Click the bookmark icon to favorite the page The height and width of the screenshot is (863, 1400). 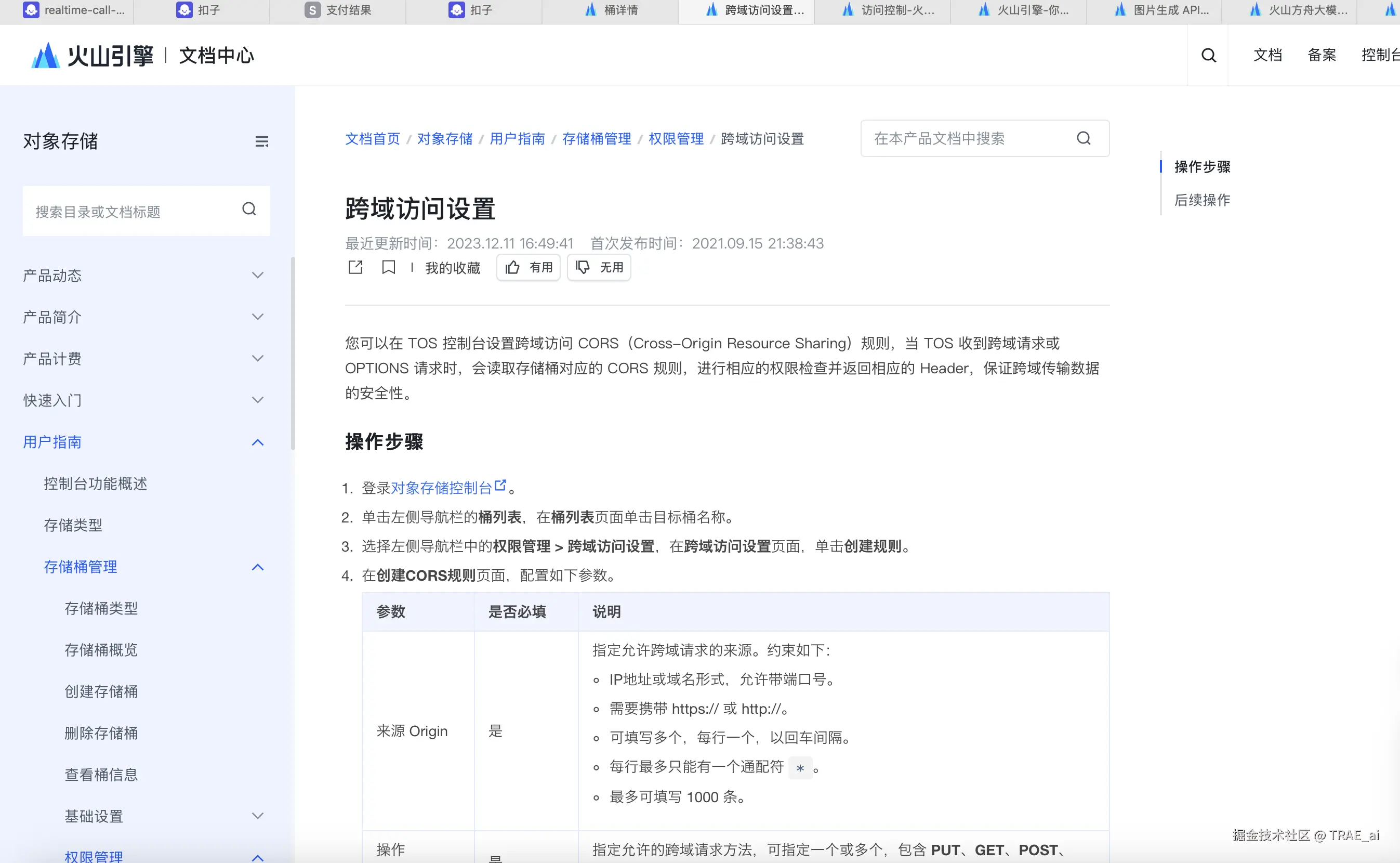(389, 267)
